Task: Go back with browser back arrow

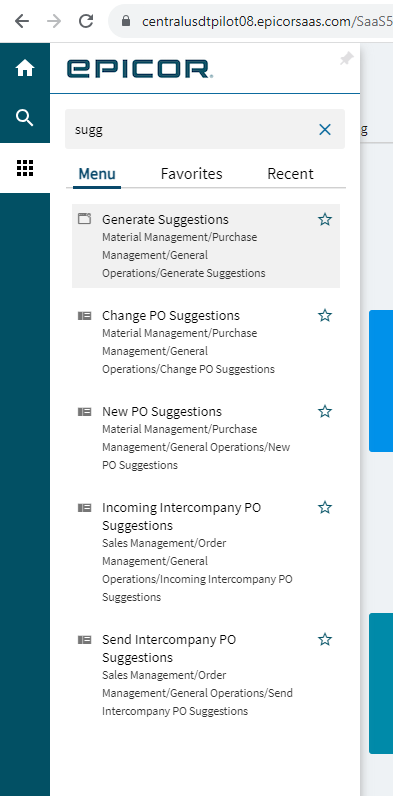Action: point(22,21)
